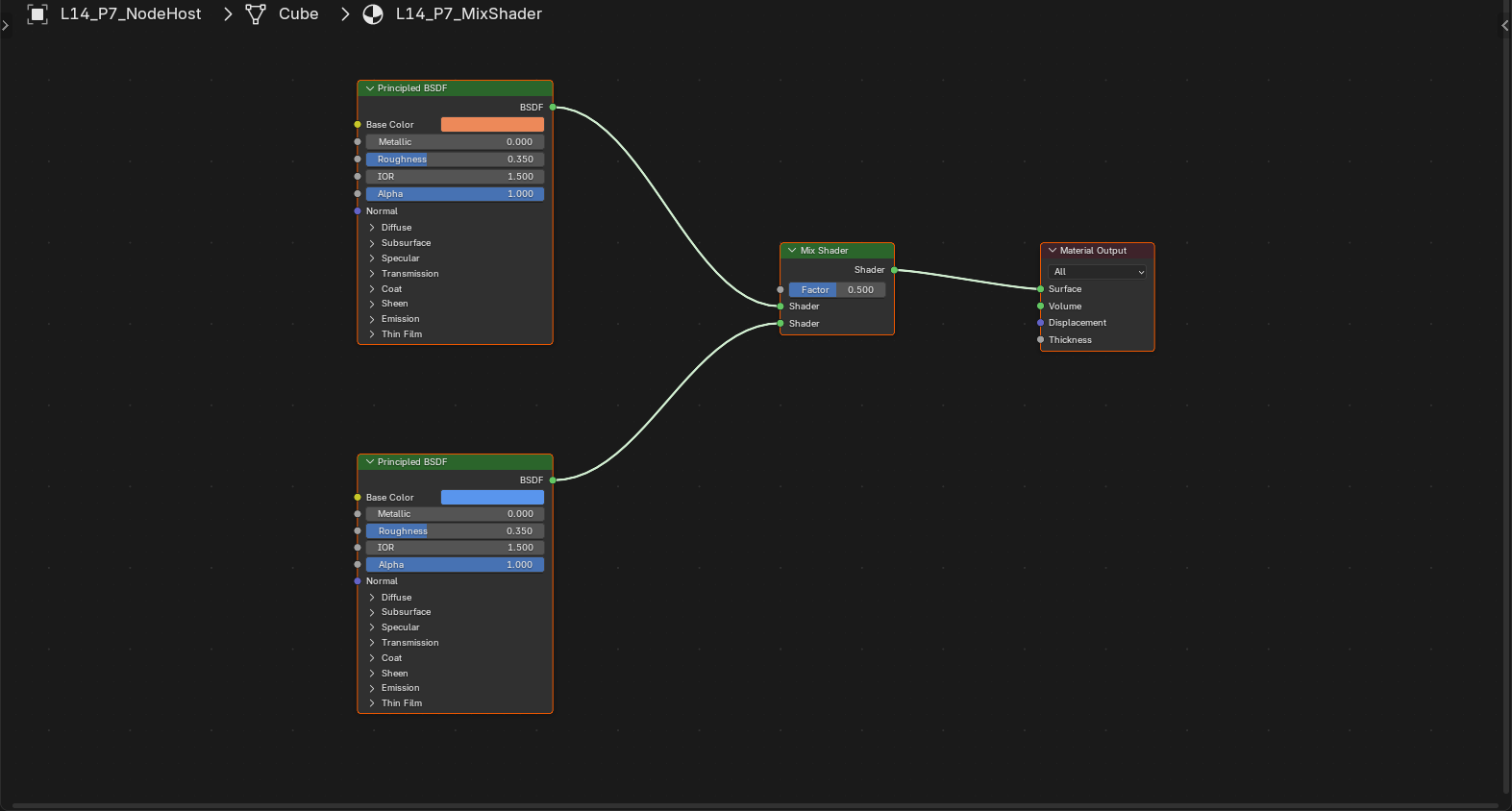This screenshot has height=811, width=1512.
Task: Select L14_P7_NodeHost breadcrumb text
Action: click(131, 13)
